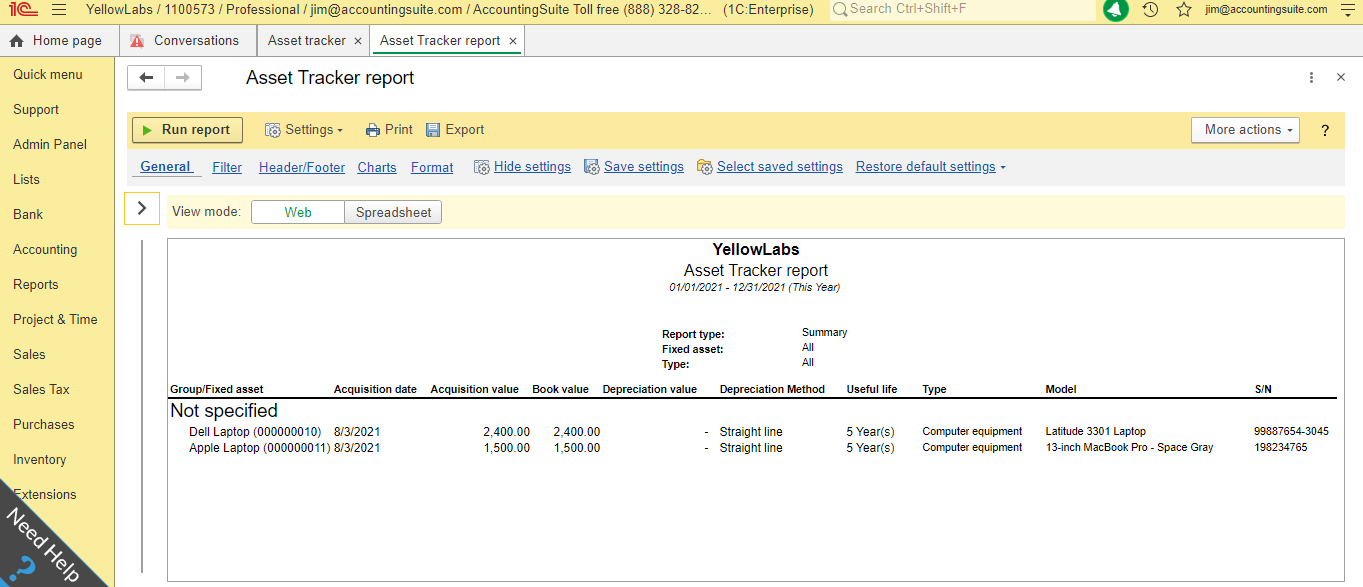
Task: Open the notifications bell icon
Action: 1116,10
